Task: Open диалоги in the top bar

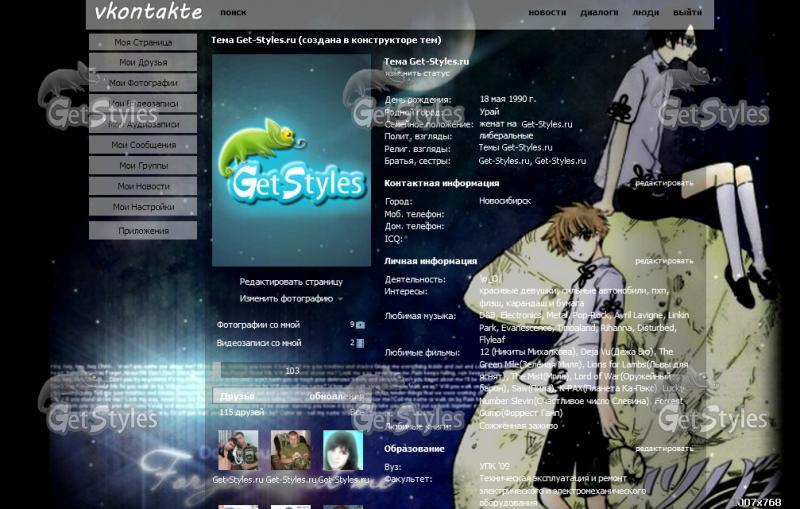Action: tap(599, 12)
